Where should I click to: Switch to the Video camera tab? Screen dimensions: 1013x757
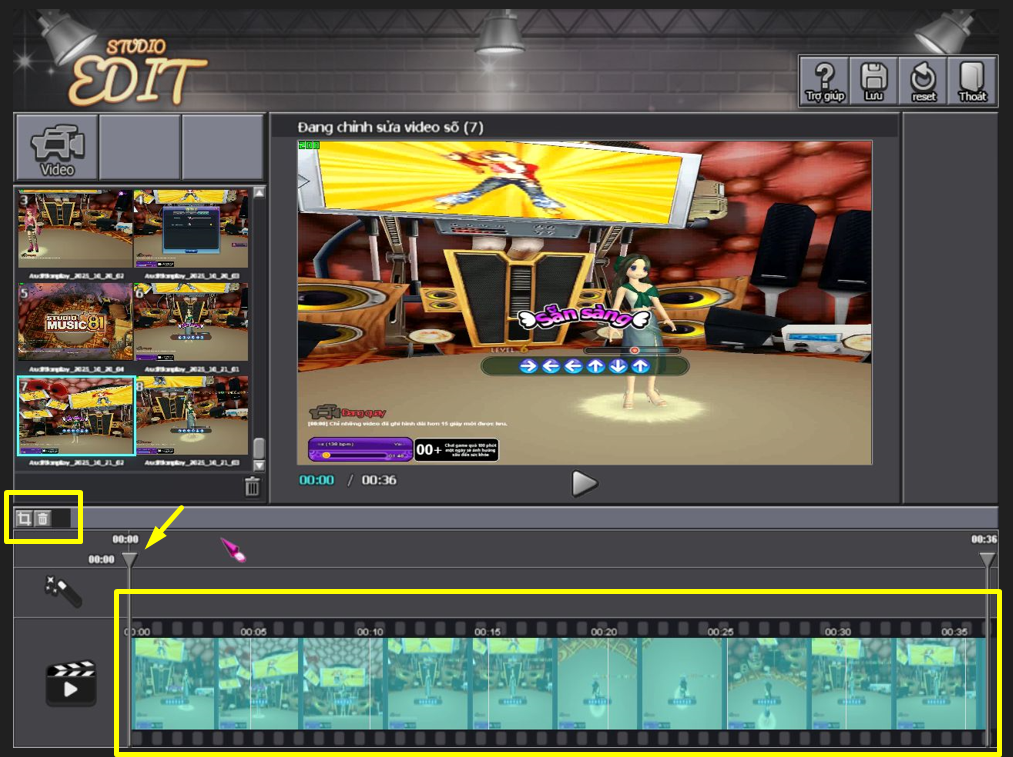[x=57, y=147]
